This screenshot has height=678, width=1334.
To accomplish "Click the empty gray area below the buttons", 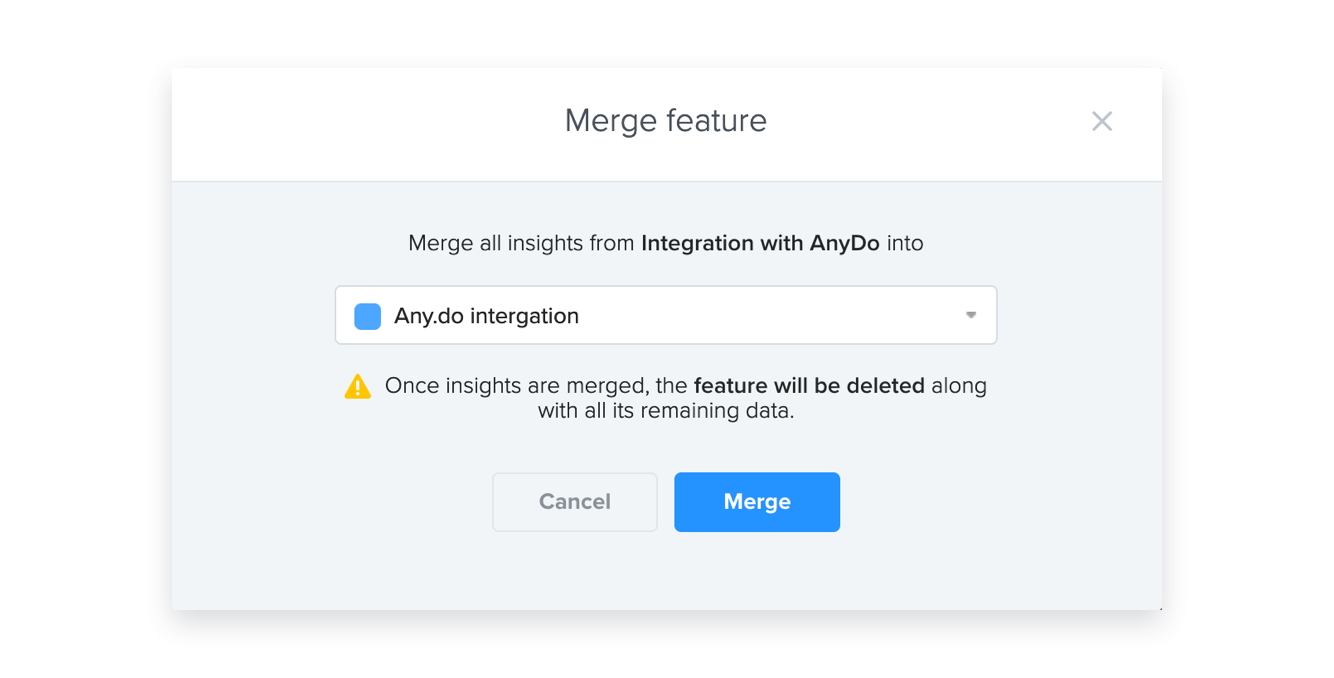I will pos(666,572).
